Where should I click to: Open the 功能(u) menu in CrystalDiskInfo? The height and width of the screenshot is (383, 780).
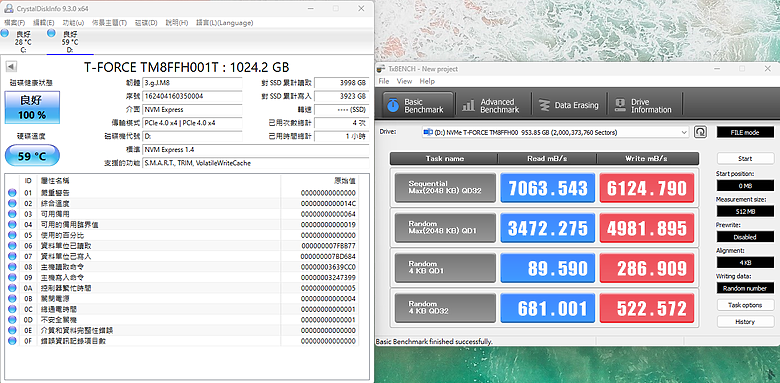click(73, 23)
